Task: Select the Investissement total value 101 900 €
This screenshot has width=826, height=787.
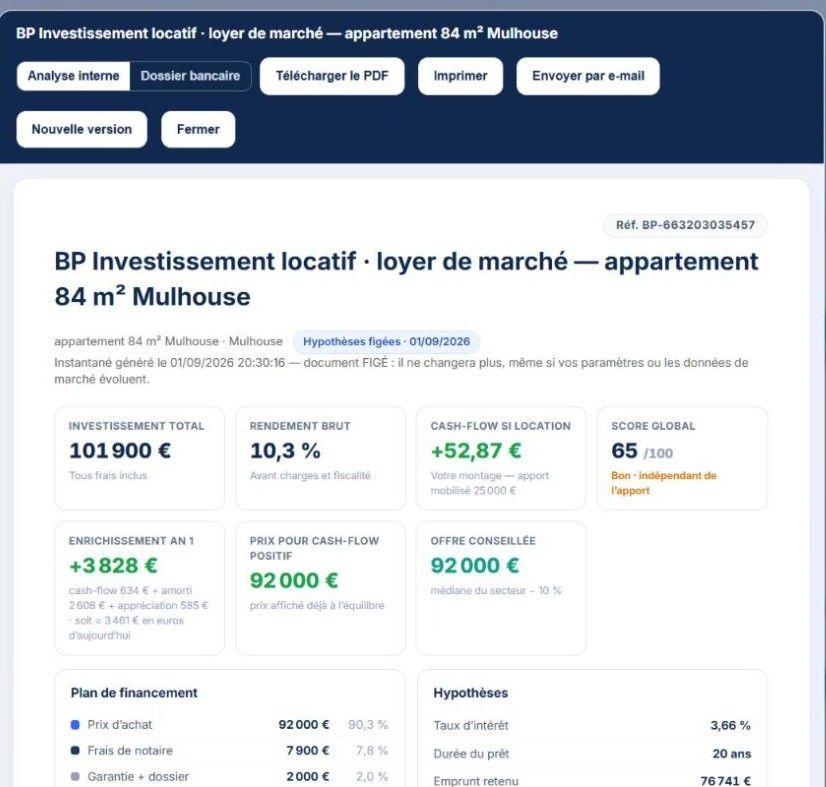Action: coord(120,450)
